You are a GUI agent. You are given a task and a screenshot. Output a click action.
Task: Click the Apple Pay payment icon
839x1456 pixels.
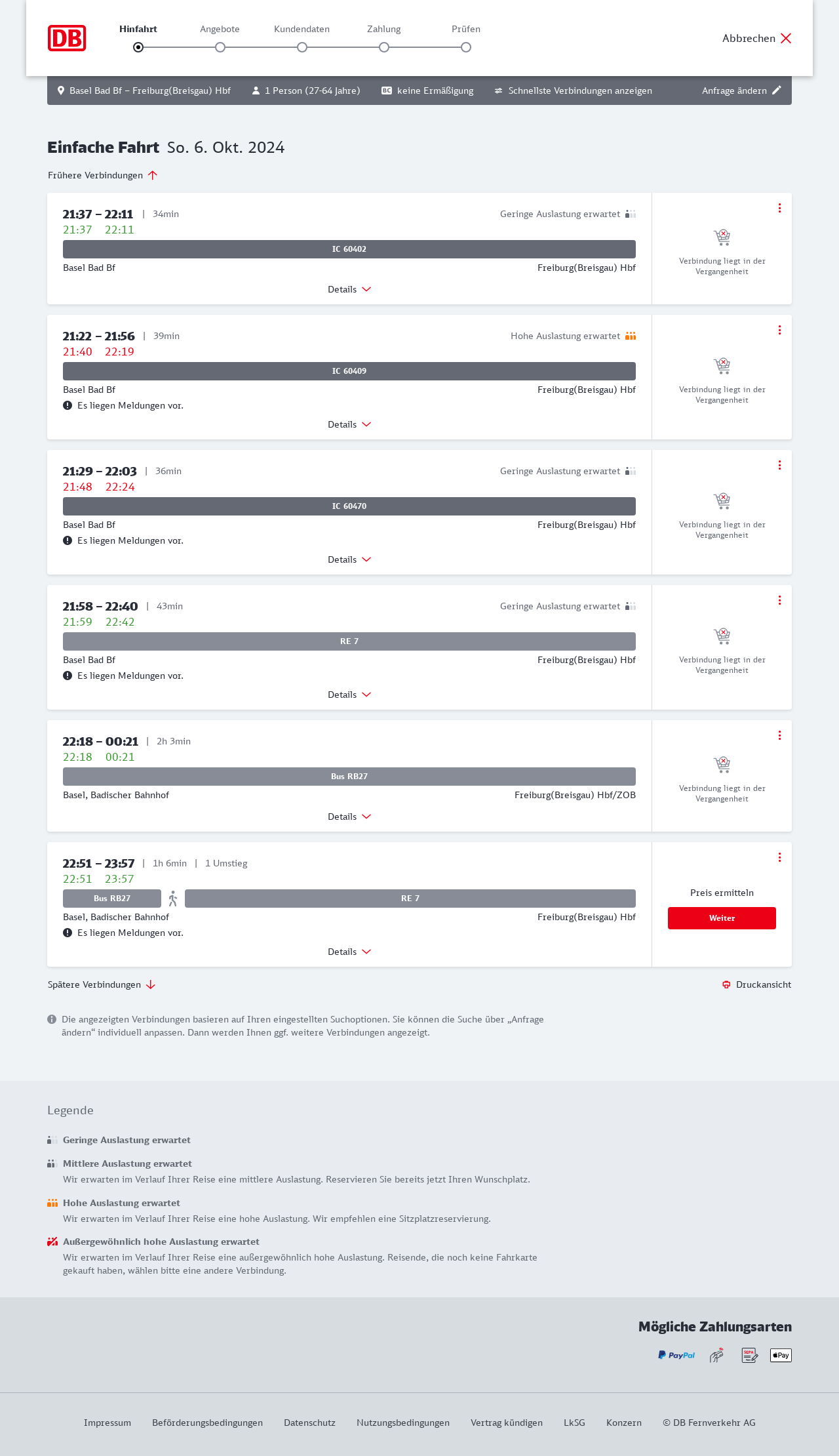pyautogui.click(x=781, y=1355)
